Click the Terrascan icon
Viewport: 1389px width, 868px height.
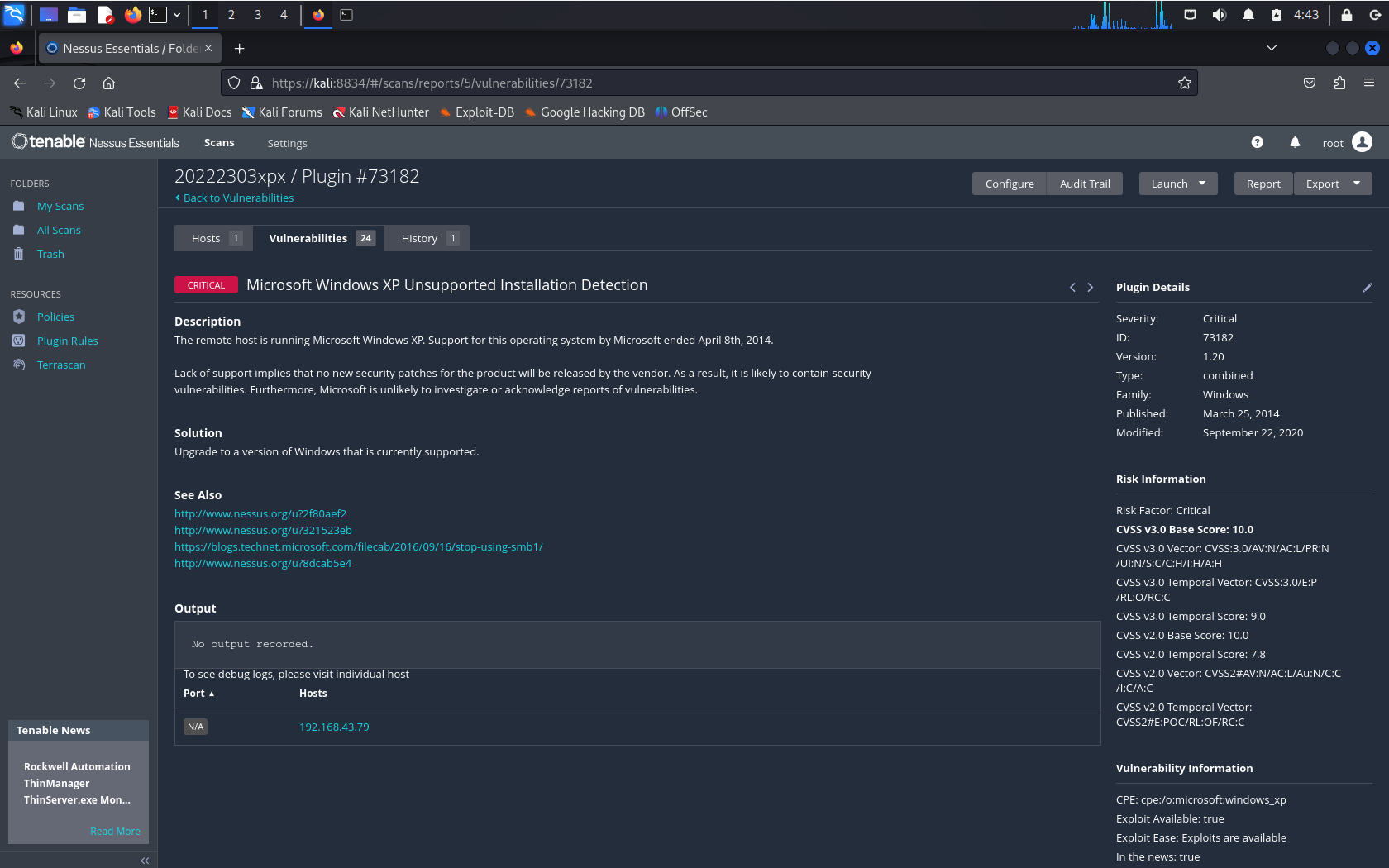18,365
